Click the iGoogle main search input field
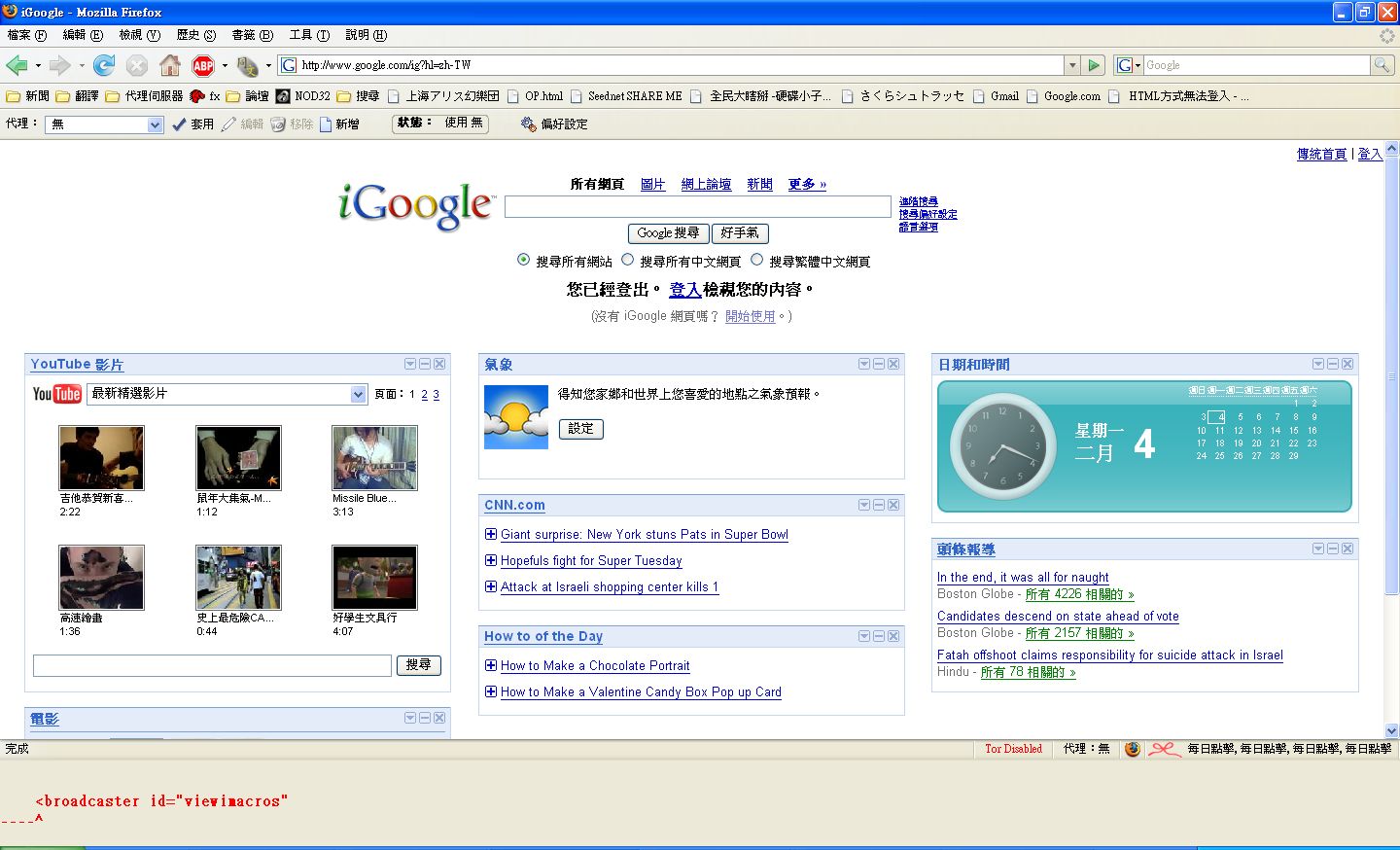Image resolution: width=1400 pixels, height=850 pixels. click(x=697, y=206)
